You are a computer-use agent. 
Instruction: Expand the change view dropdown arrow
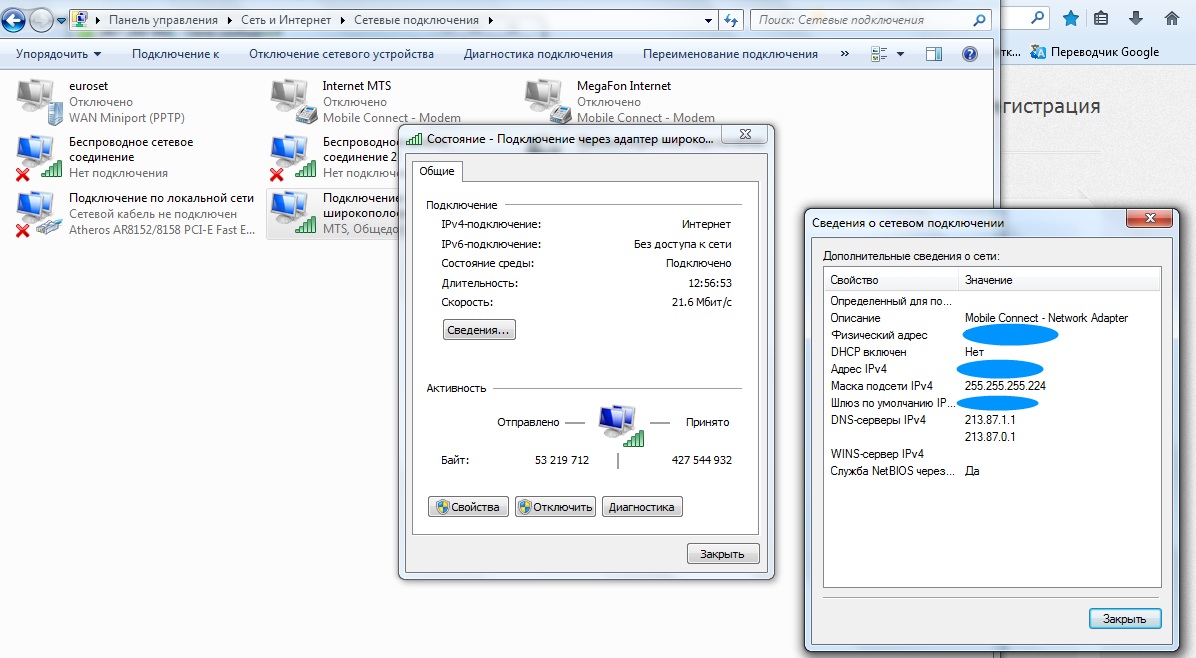(900, 54)
